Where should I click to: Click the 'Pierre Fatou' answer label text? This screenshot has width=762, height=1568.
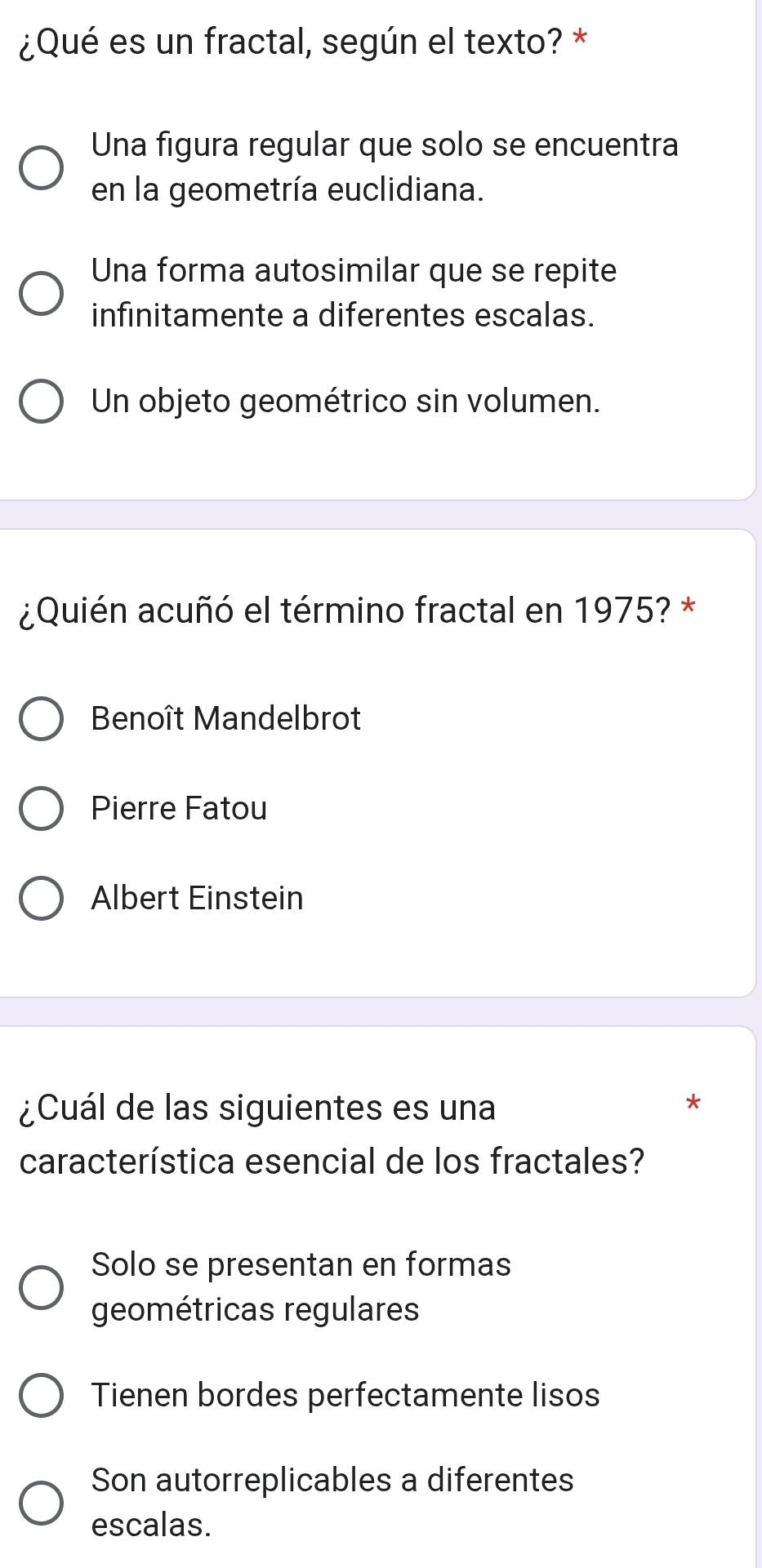(x=180, y=808)
